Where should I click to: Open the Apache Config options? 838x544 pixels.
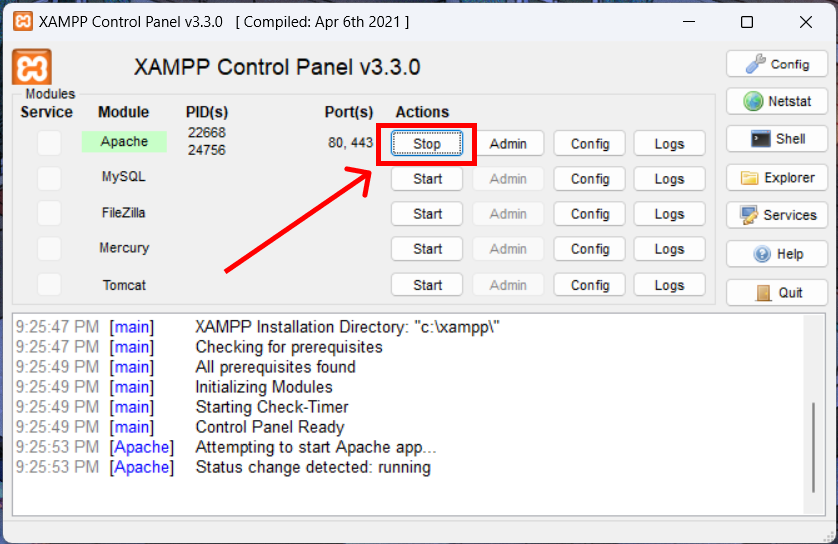[590, 144]
